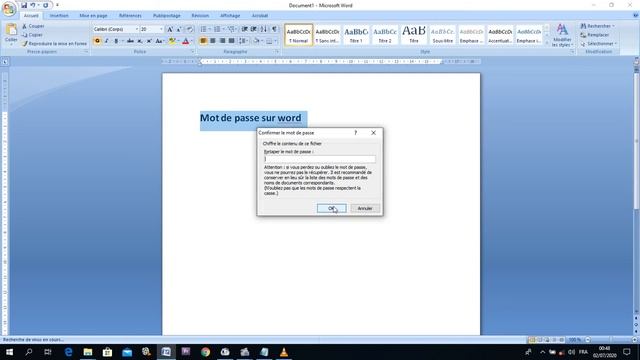Open Google Chrome from the taskbar
The width and height of the screenshot is (640, 360).
tap(205, 352)
